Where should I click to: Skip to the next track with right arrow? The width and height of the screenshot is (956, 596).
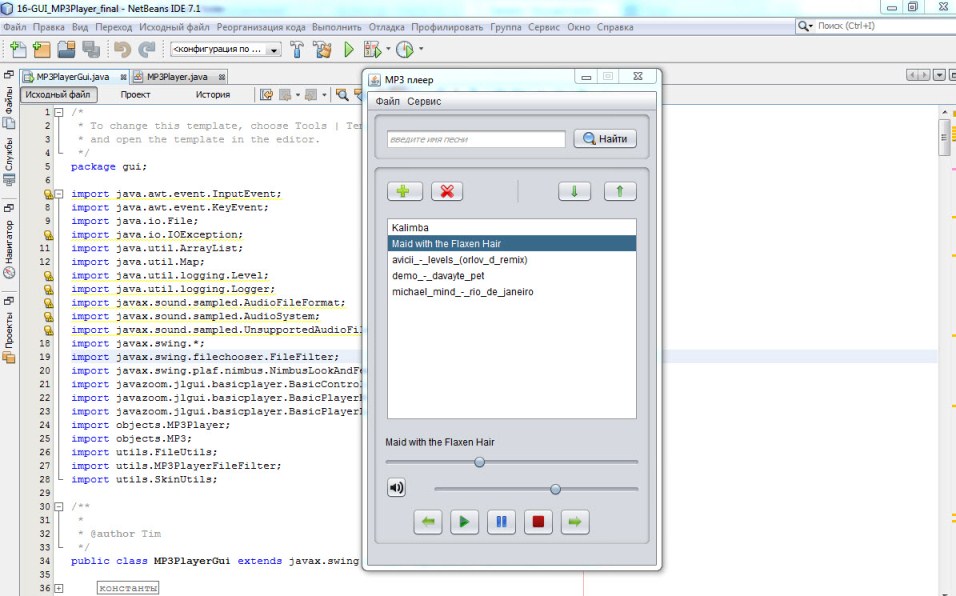click(574, 521)
